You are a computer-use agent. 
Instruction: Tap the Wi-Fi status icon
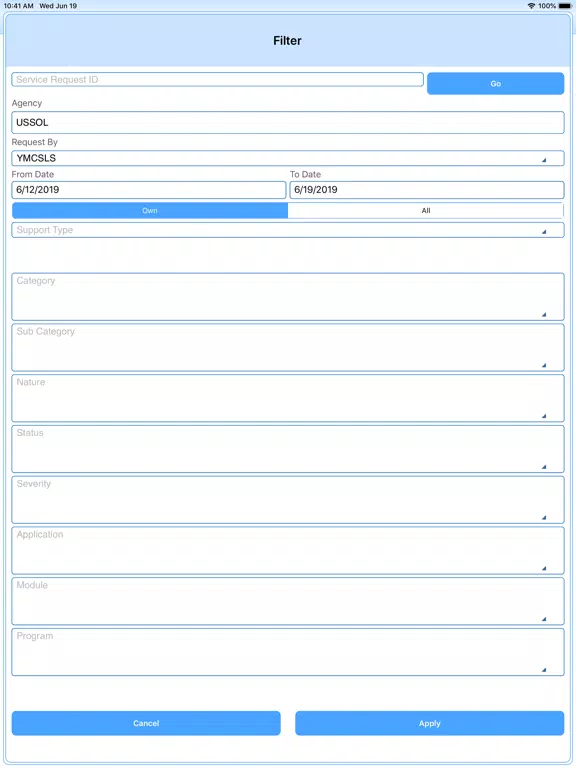pos(531,6)
